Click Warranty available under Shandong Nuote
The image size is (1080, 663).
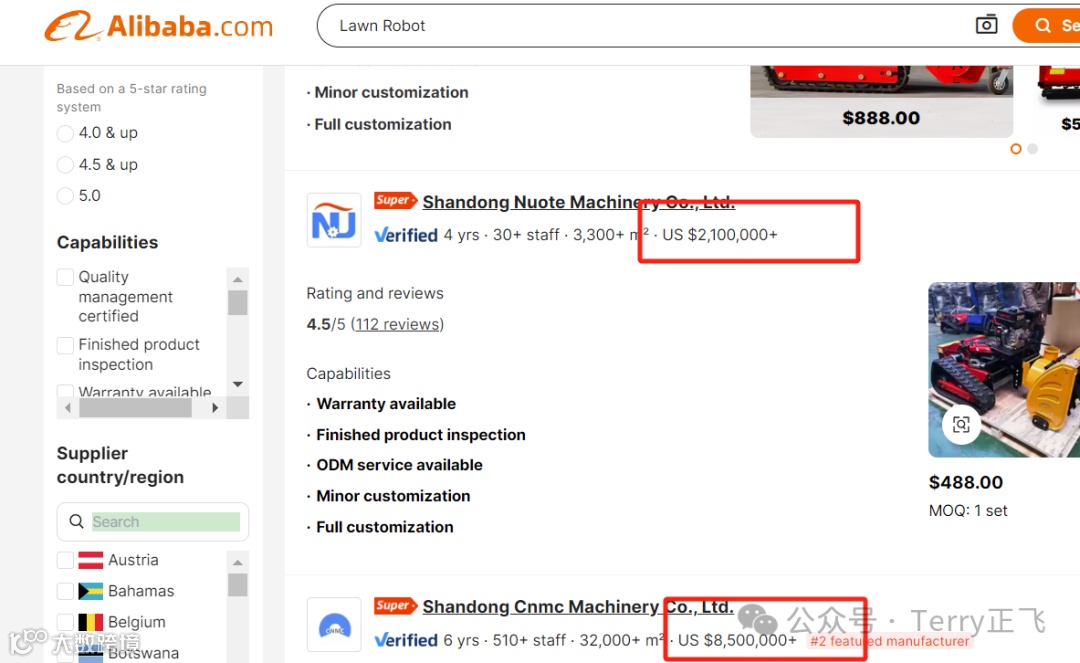[x=386, y=403]
